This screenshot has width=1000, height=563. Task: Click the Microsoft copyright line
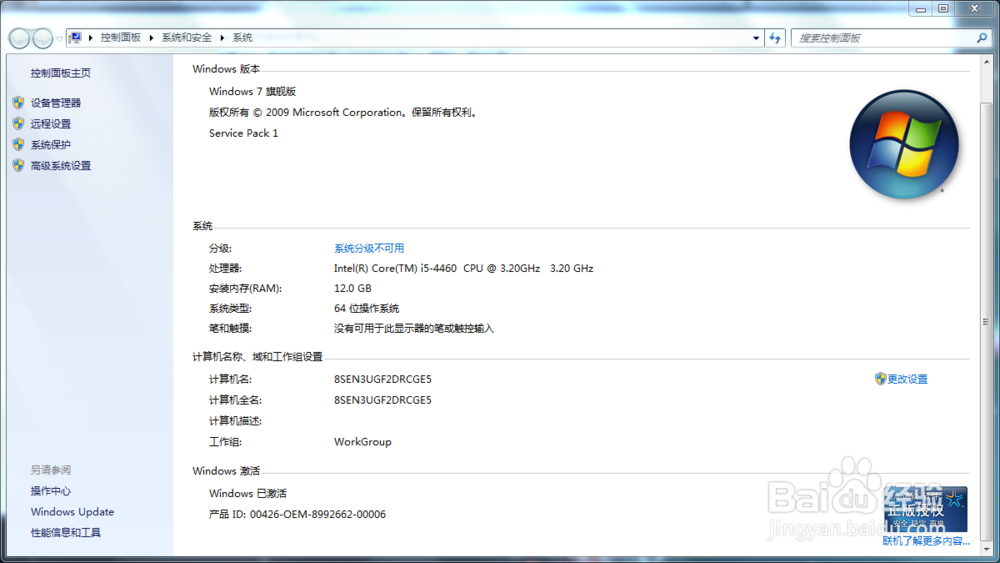point(344,112)
